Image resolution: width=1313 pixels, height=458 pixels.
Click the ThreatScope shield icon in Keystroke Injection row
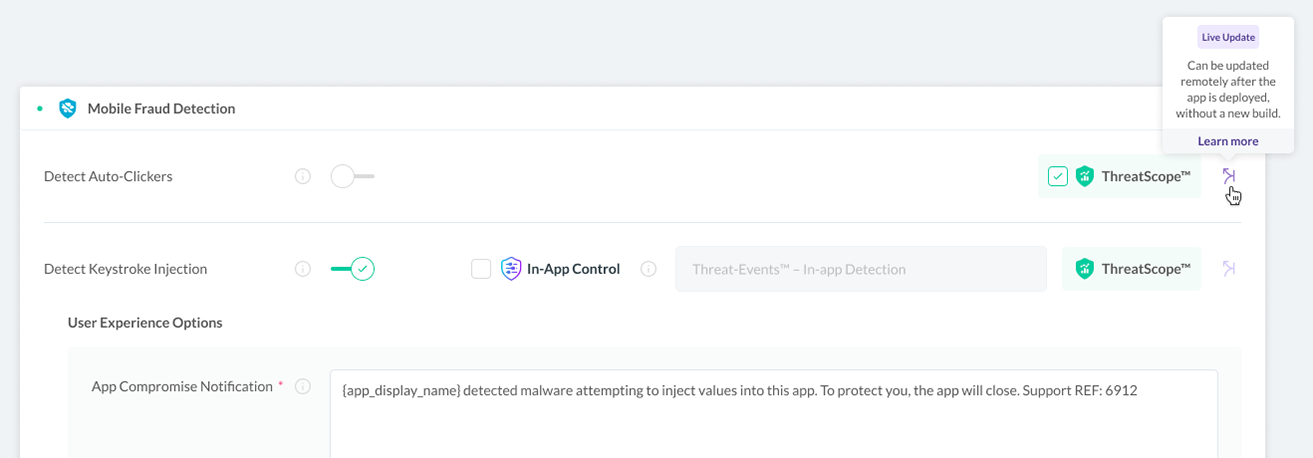tap(1085, 269)
